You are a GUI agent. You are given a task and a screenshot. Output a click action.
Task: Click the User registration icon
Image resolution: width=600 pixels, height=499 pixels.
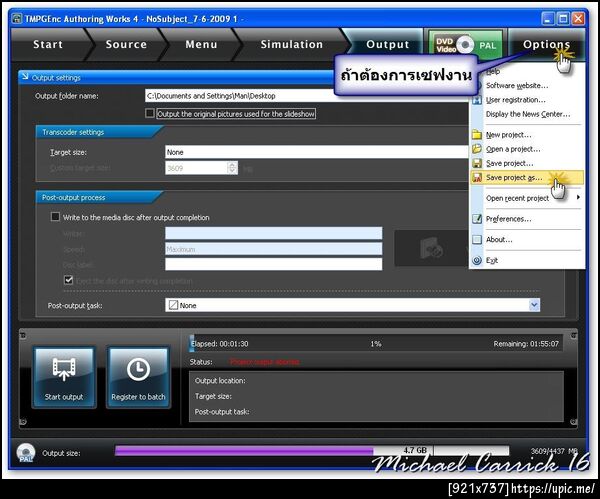(477, 100)
